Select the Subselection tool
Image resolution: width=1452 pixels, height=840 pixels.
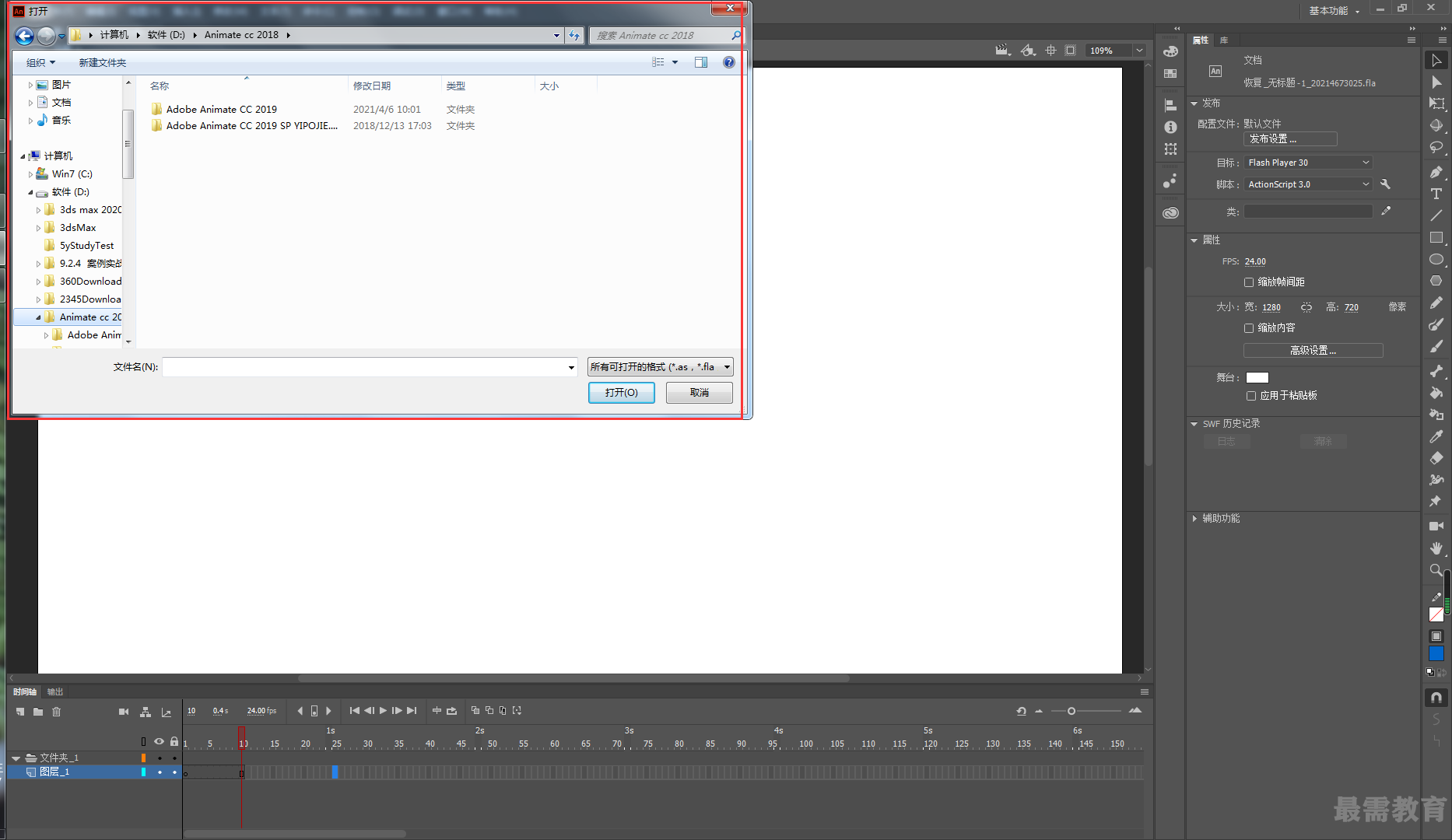click(x=1436, y=82)
